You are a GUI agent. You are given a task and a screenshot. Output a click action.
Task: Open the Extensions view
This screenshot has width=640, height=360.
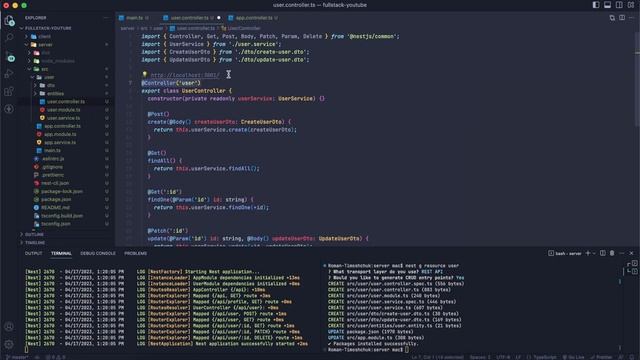(x=9, y=91)
